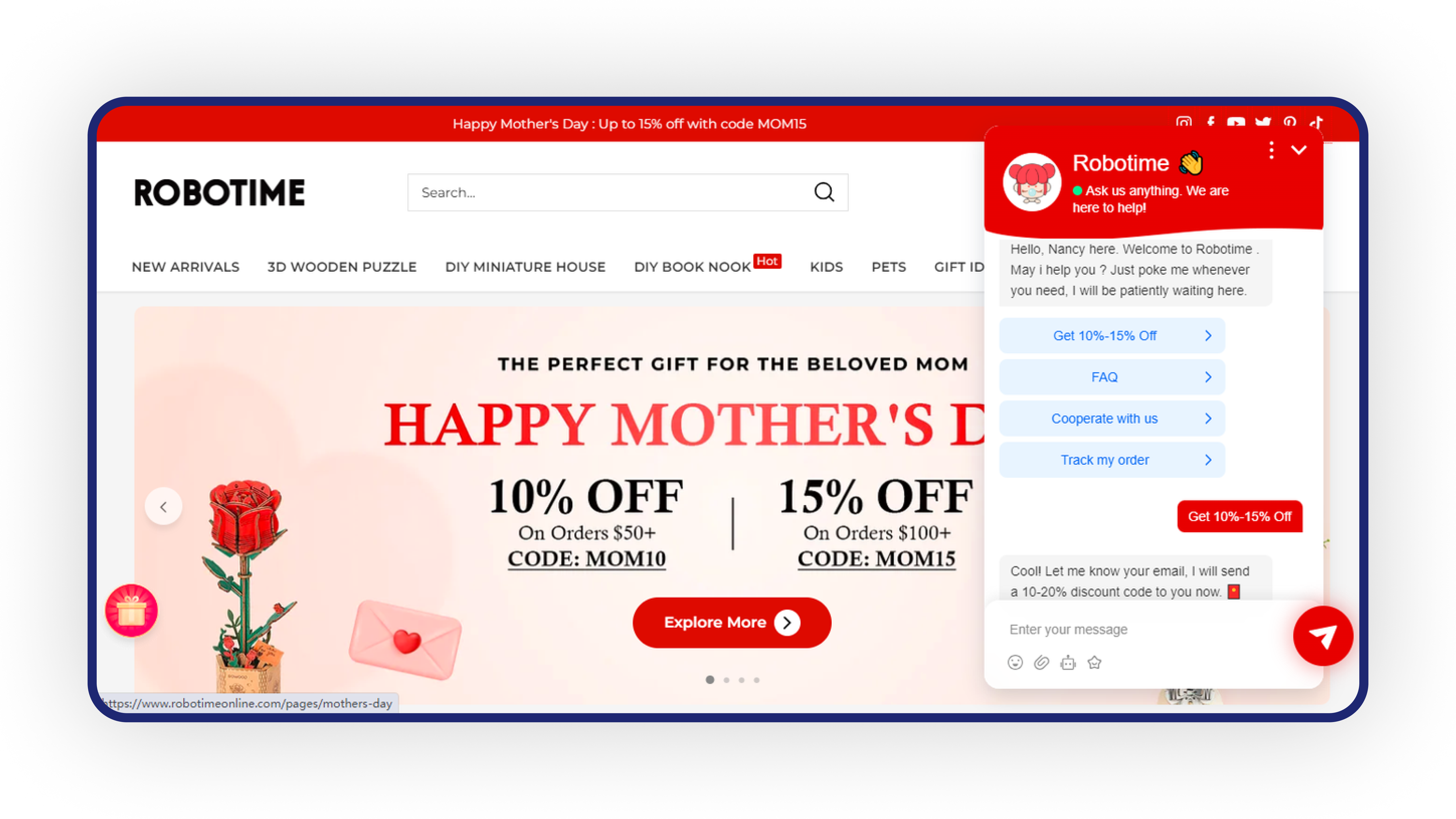Click the previous carousel arrow button
This screenshot has width=1456, height=819.
click(x=163, y=506)
